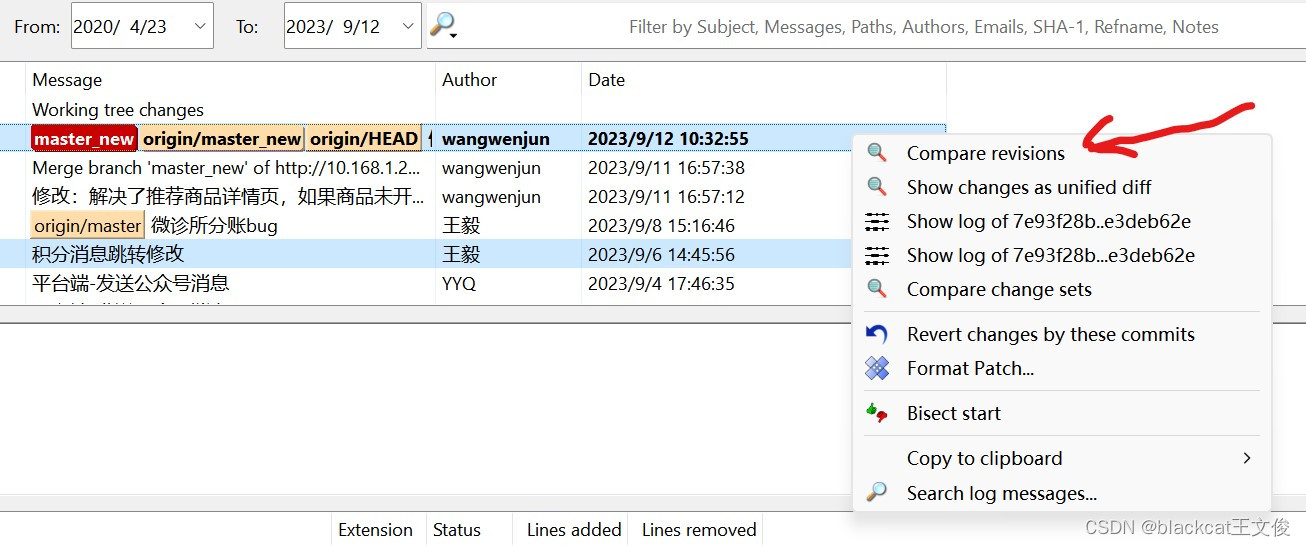Sort by Message column header
1306x546 pixels.
pyautogui.click(x=231, y=80)
